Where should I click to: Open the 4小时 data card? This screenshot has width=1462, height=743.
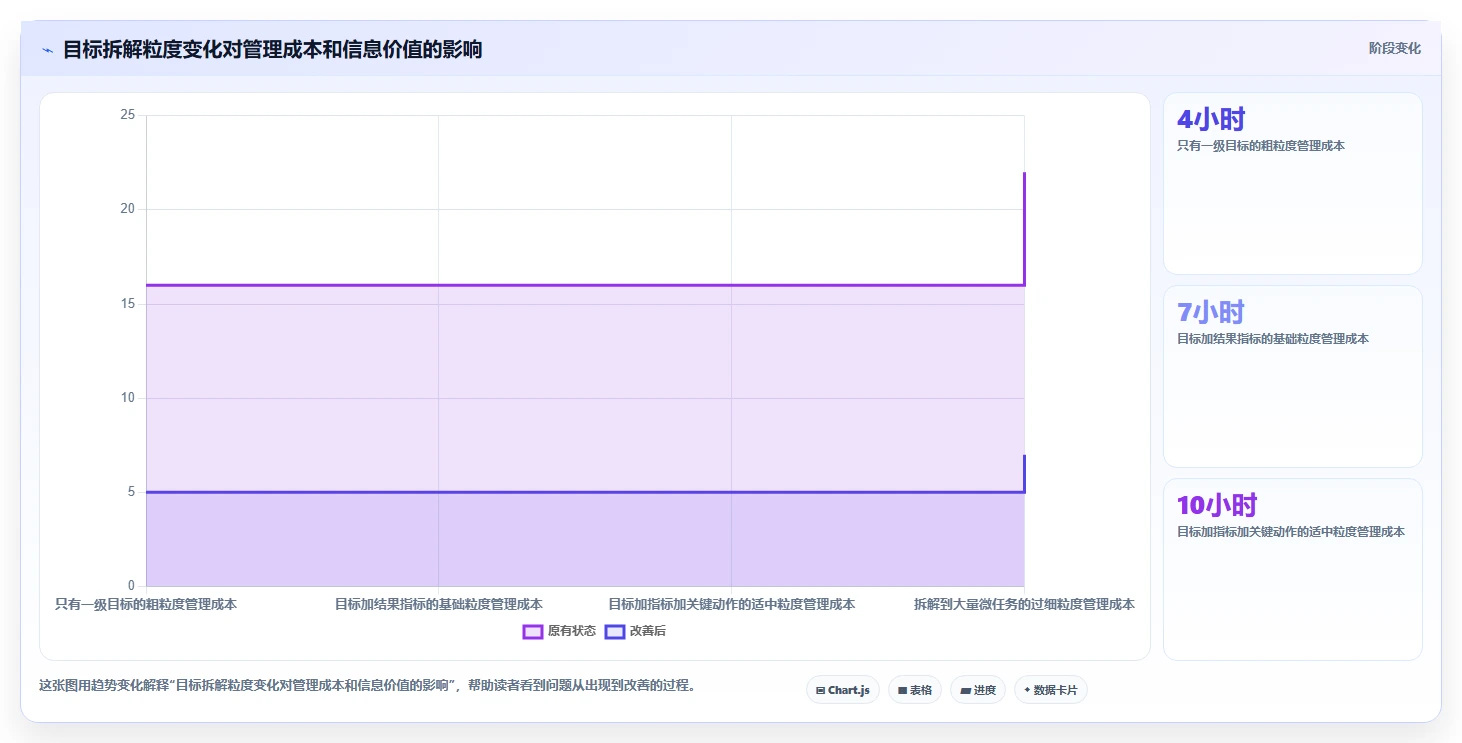click(1292, 183)
